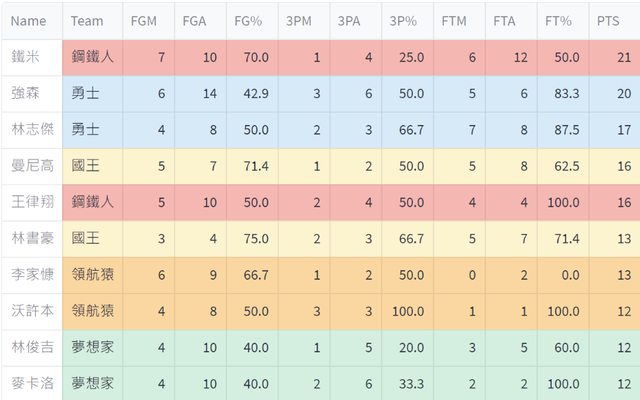Click the 3PM column header
This screenshot has height=400, width=640.
click(298, 21)
